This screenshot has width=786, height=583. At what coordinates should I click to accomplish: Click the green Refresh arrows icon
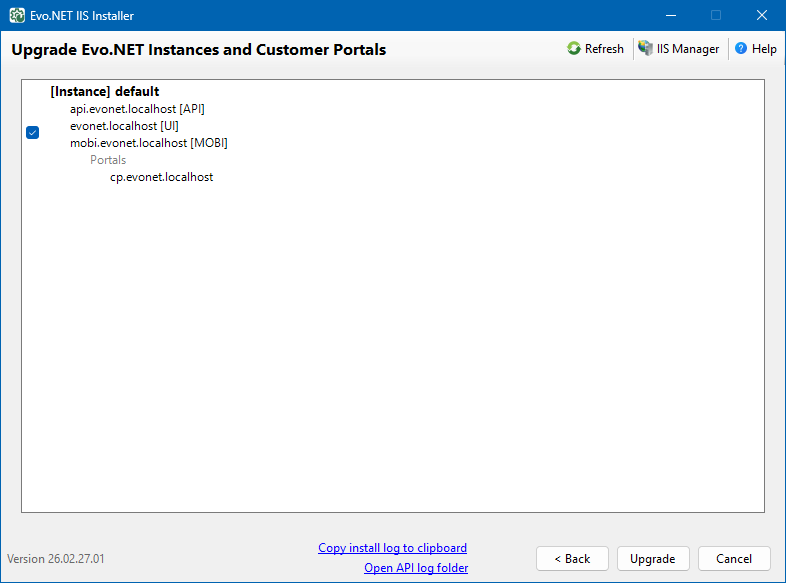click(573, 49)
